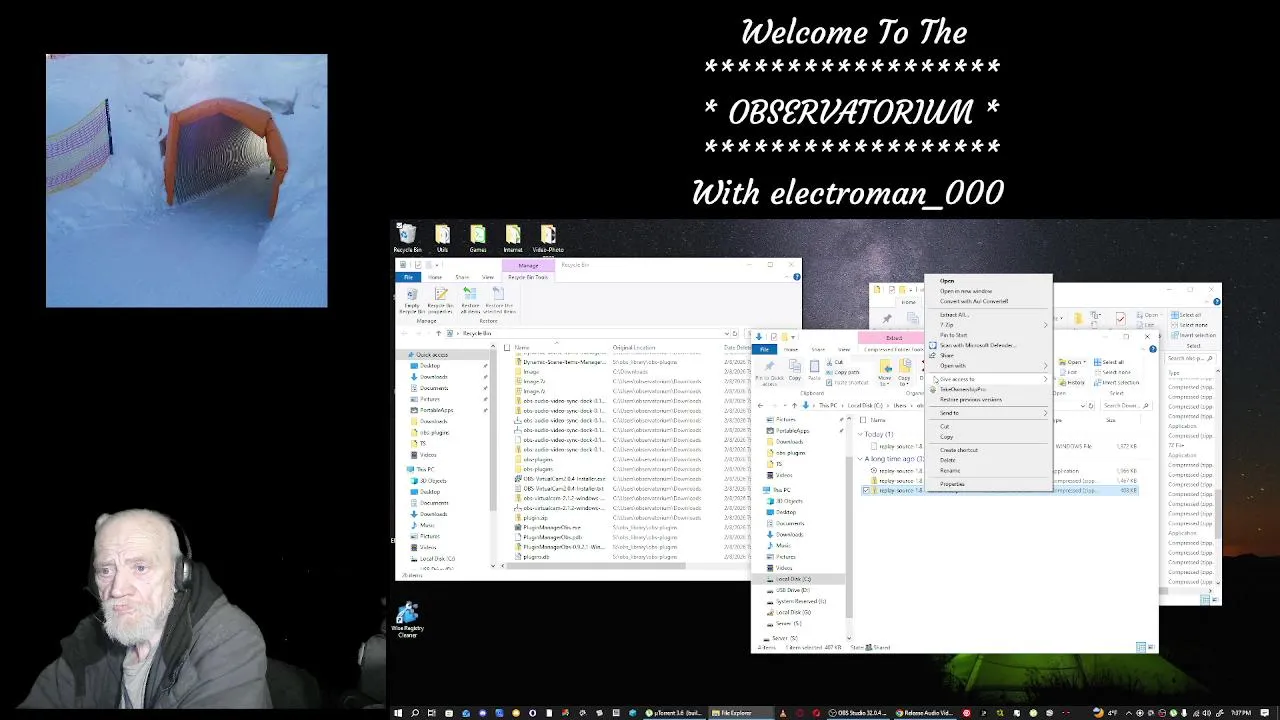Uncheck the selected replay-source row checkbox
This screenshot has height=720, width=1280.
point(866,490)
